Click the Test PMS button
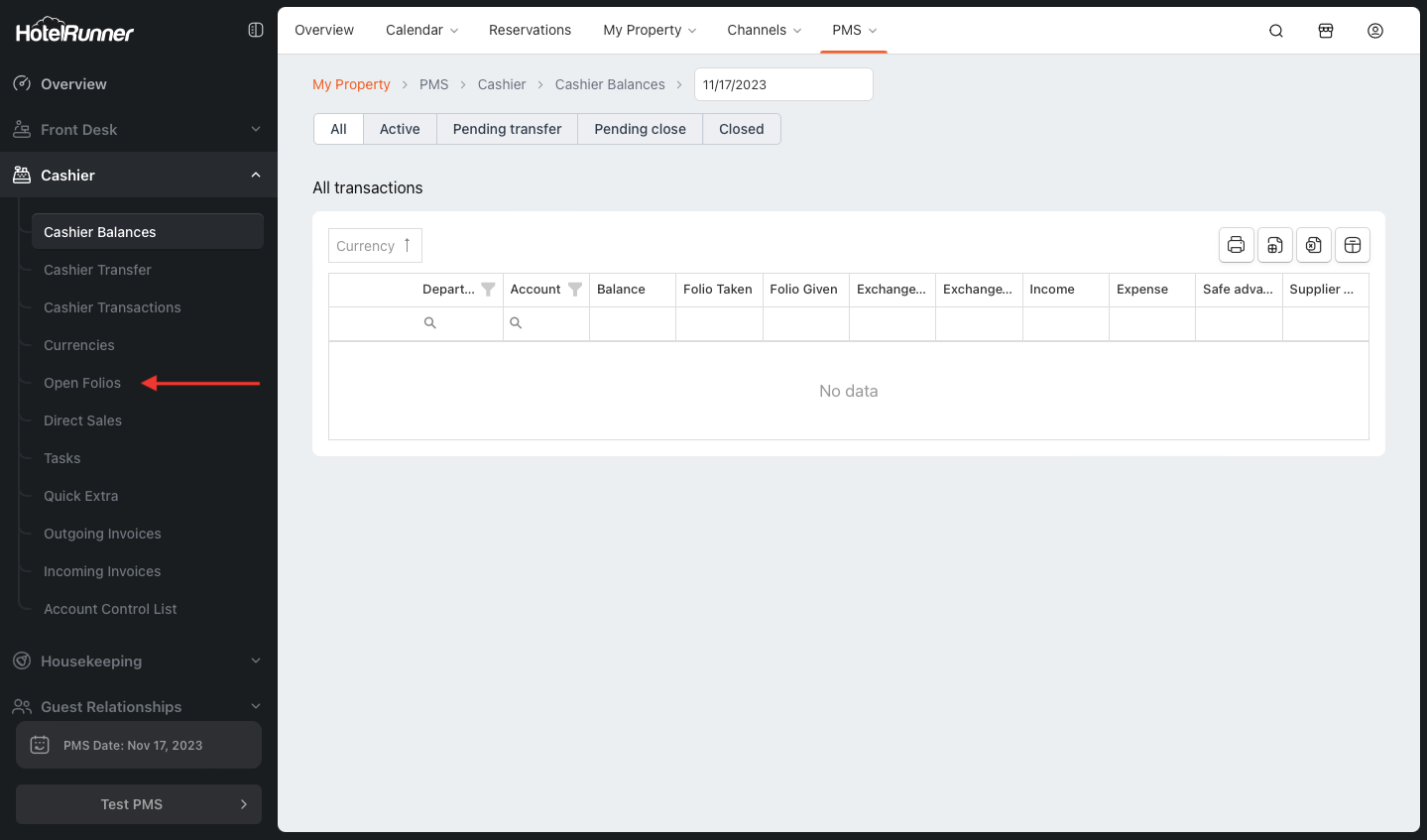This screenshot has height=840, width=1427. [138, 804]
